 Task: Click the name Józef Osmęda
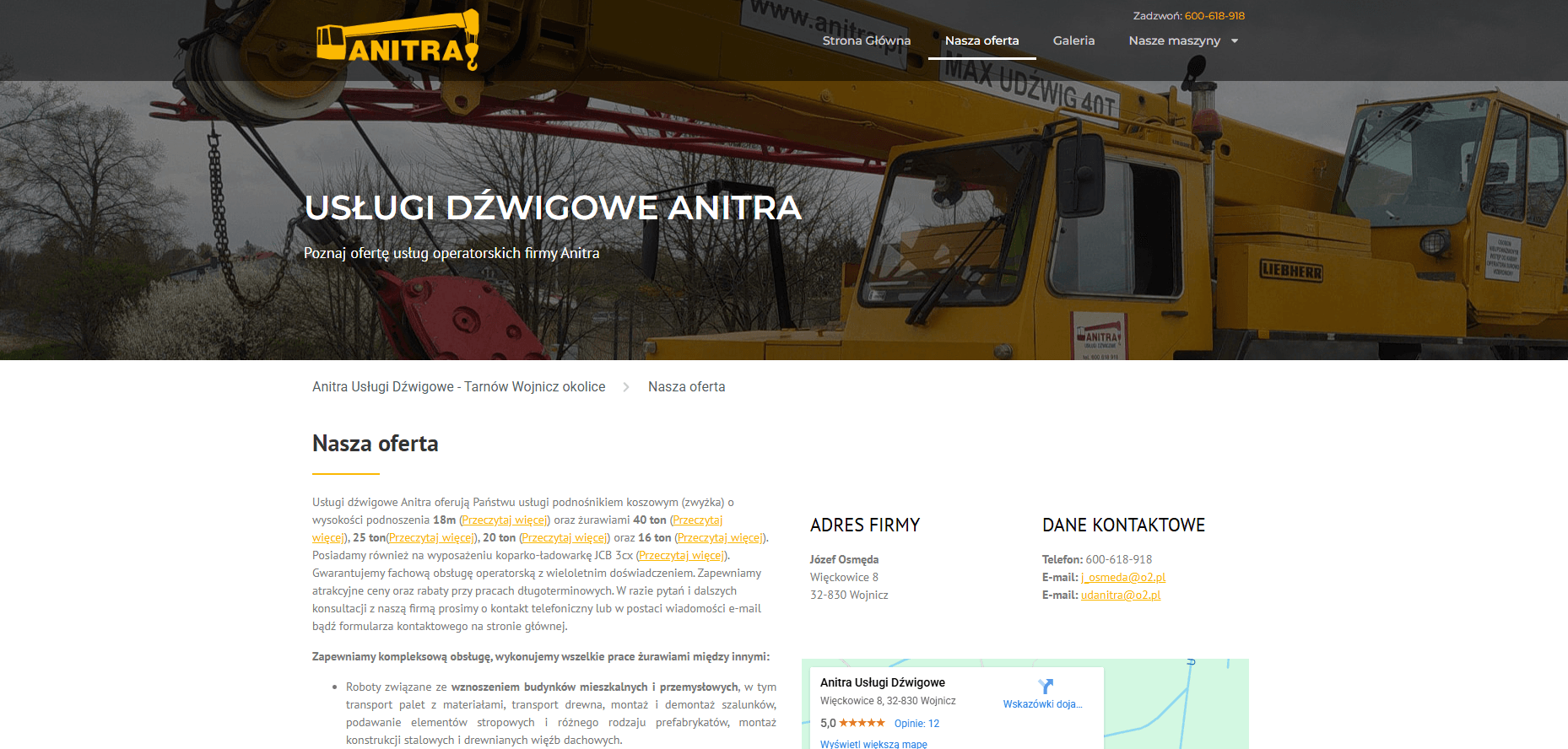point(844,559)
